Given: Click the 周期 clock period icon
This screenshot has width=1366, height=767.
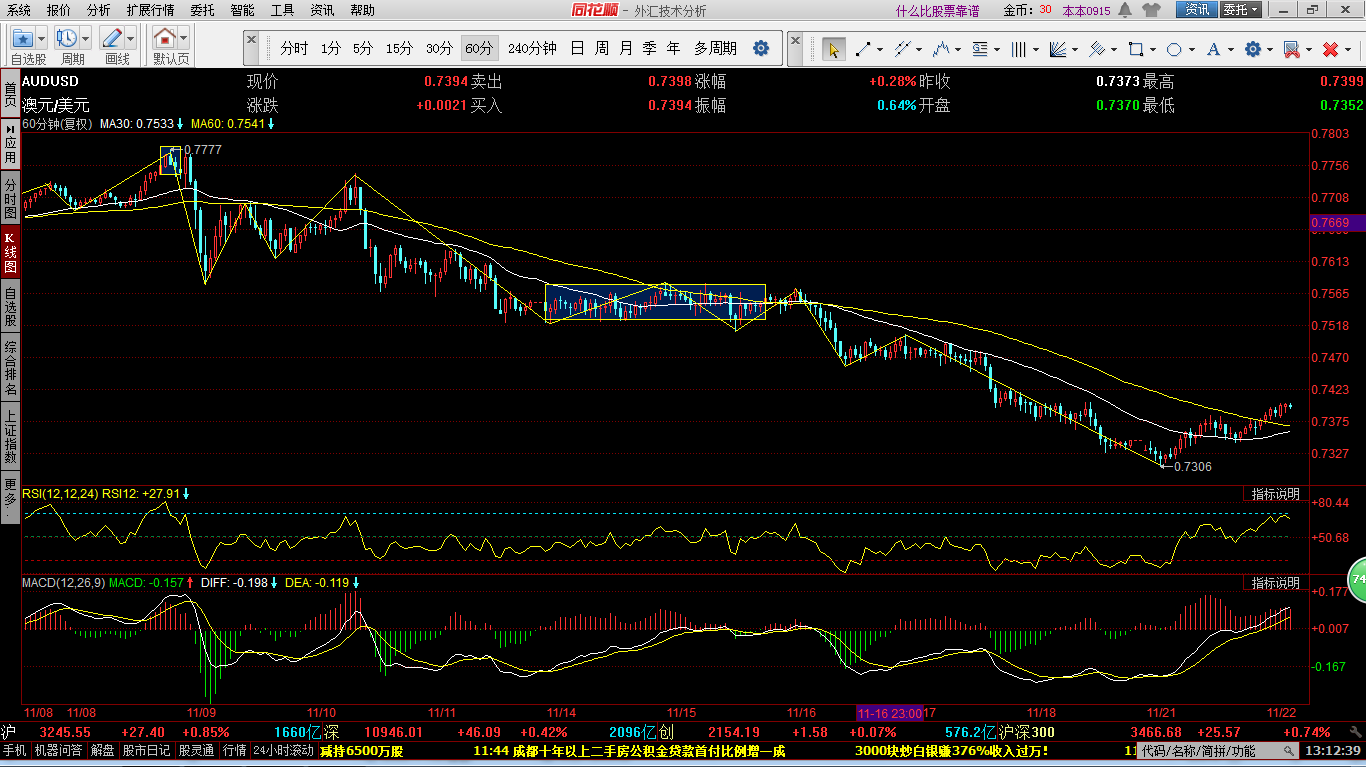Looking at the screenshot, I should [x=68, y=39].
